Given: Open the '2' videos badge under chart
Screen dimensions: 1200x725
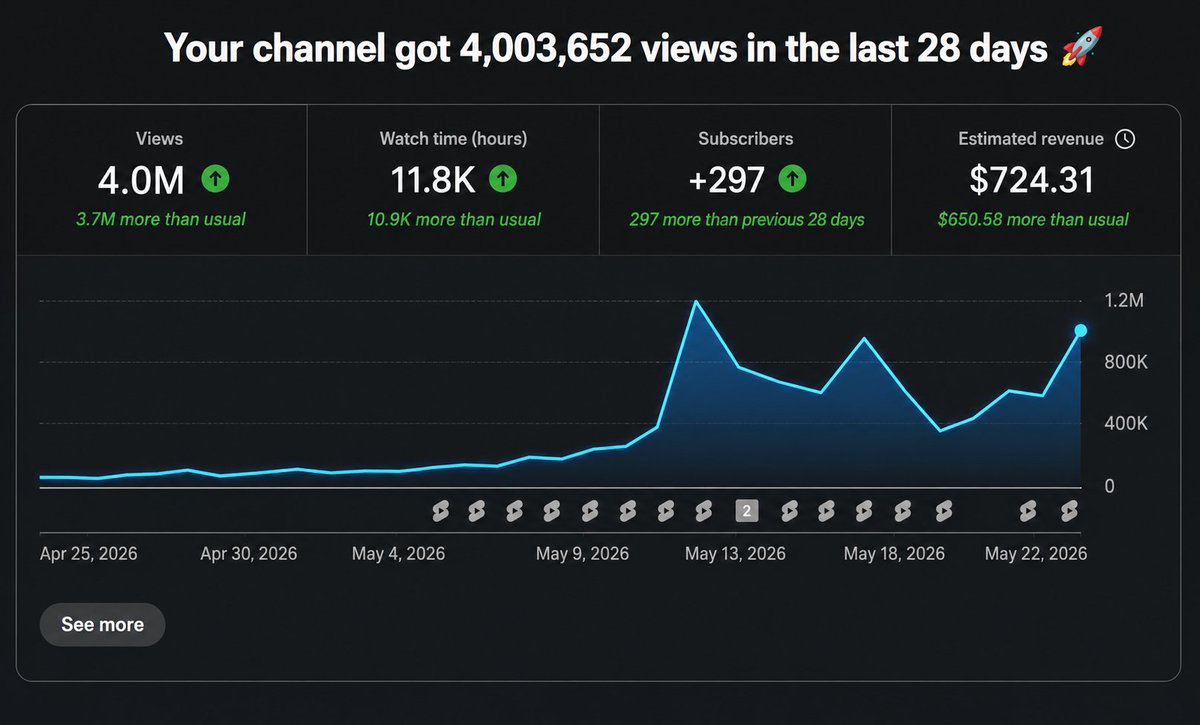Looking at the screenshot, I should pos(746,511).
